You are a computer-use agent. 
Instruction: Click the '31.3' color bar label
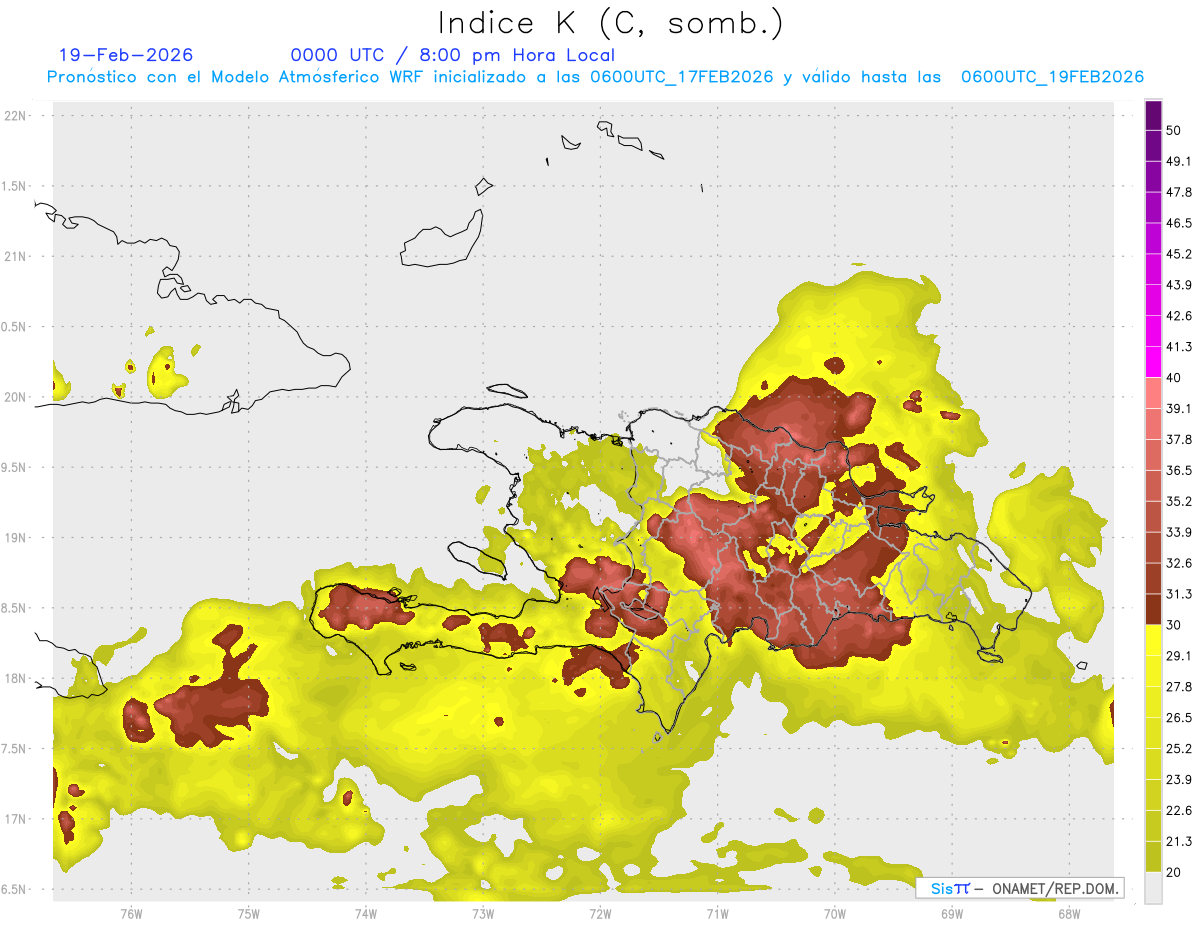(1179, 594)
